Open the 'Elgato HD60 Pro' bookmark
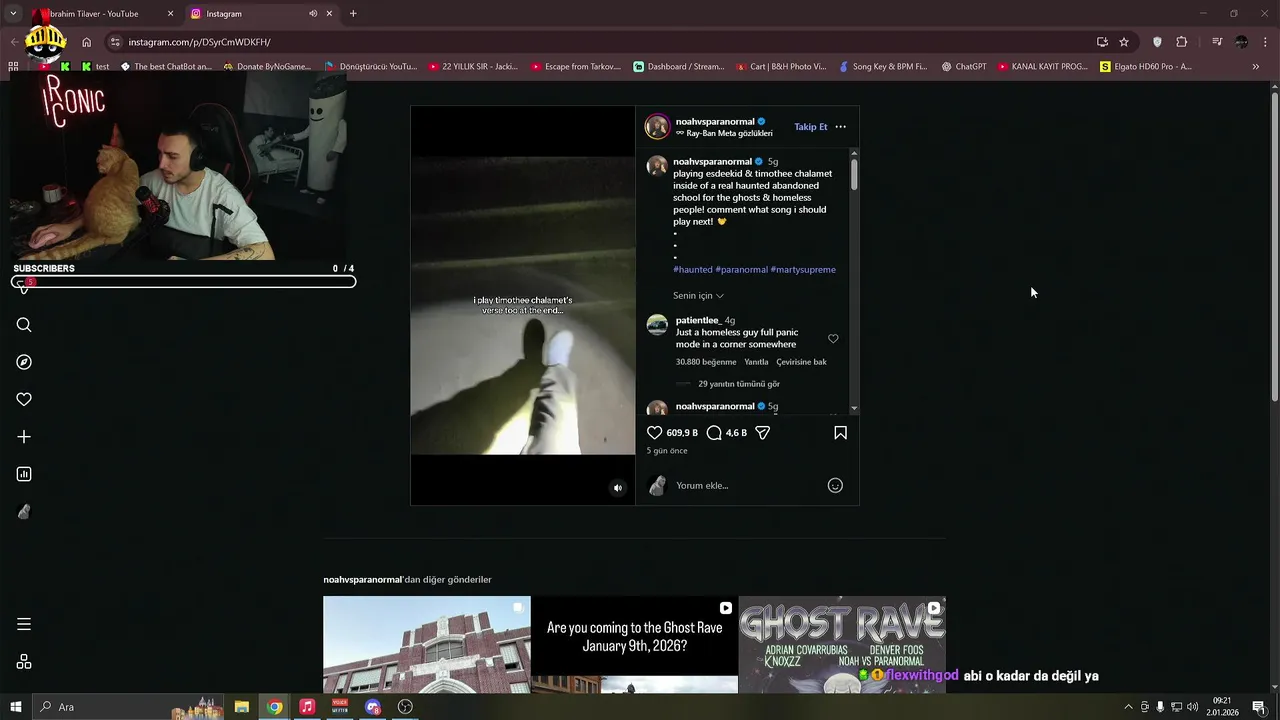The height and width of the screenshot is (720, 1280). tap(1146, 67)
